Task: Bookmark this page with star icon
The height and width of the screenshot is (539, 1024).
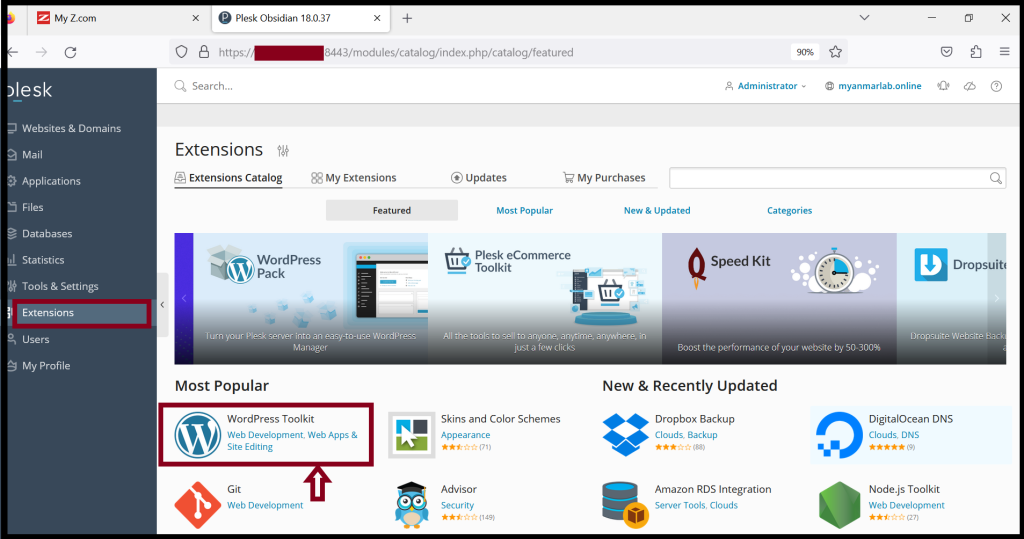Action: 835,52
